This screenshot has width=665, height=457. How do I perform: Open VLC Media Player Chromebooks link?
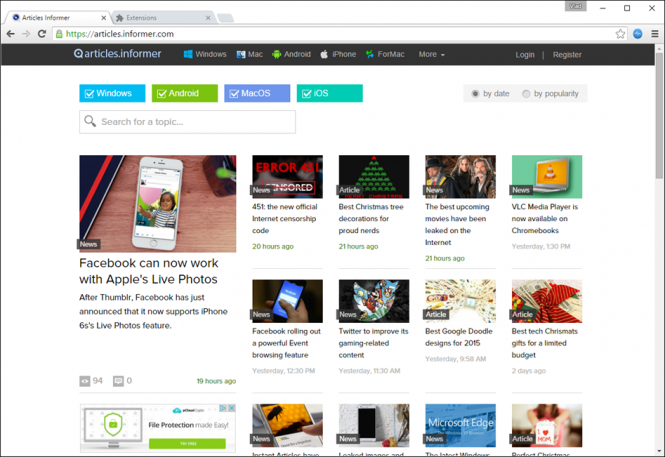(545, 219)
